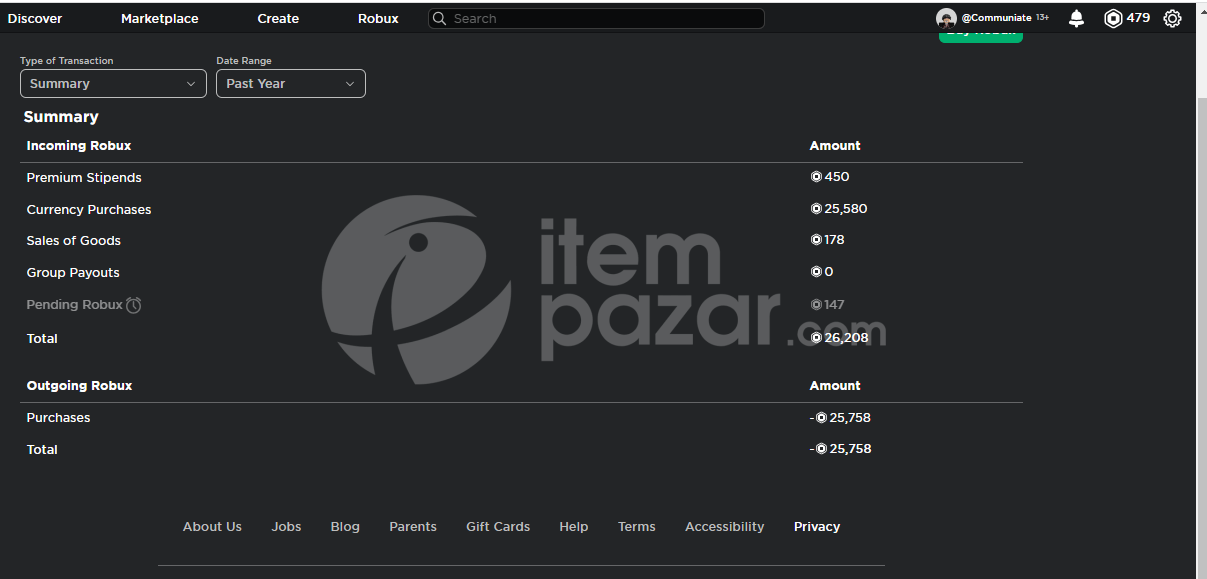The height and width of the screenshot is (579, 1207).
Task: Click the Pending Robux label
Action: click(x=75, y=305)
